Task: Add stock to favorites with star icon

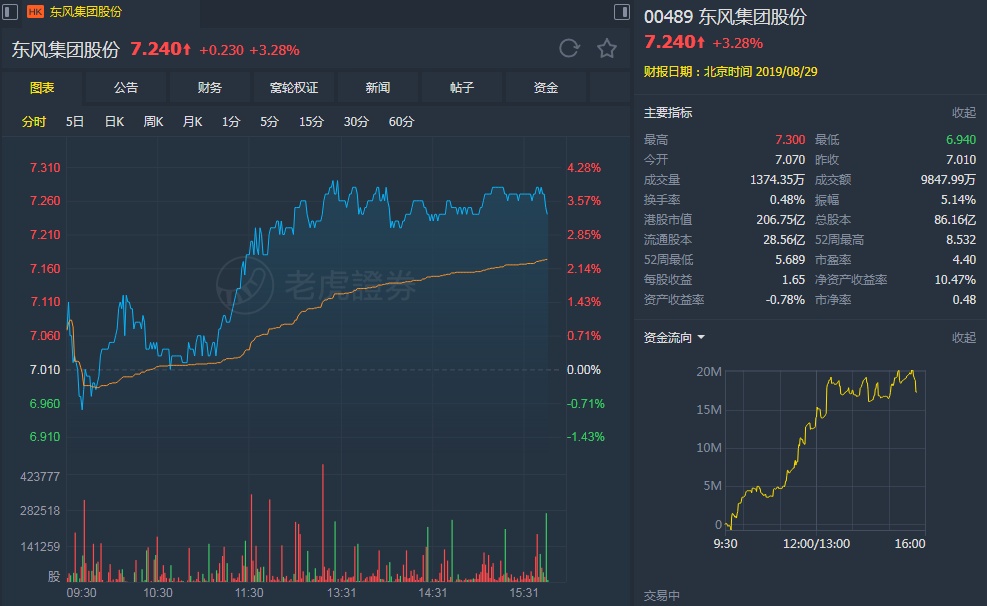Action: [x=606, y=49]
